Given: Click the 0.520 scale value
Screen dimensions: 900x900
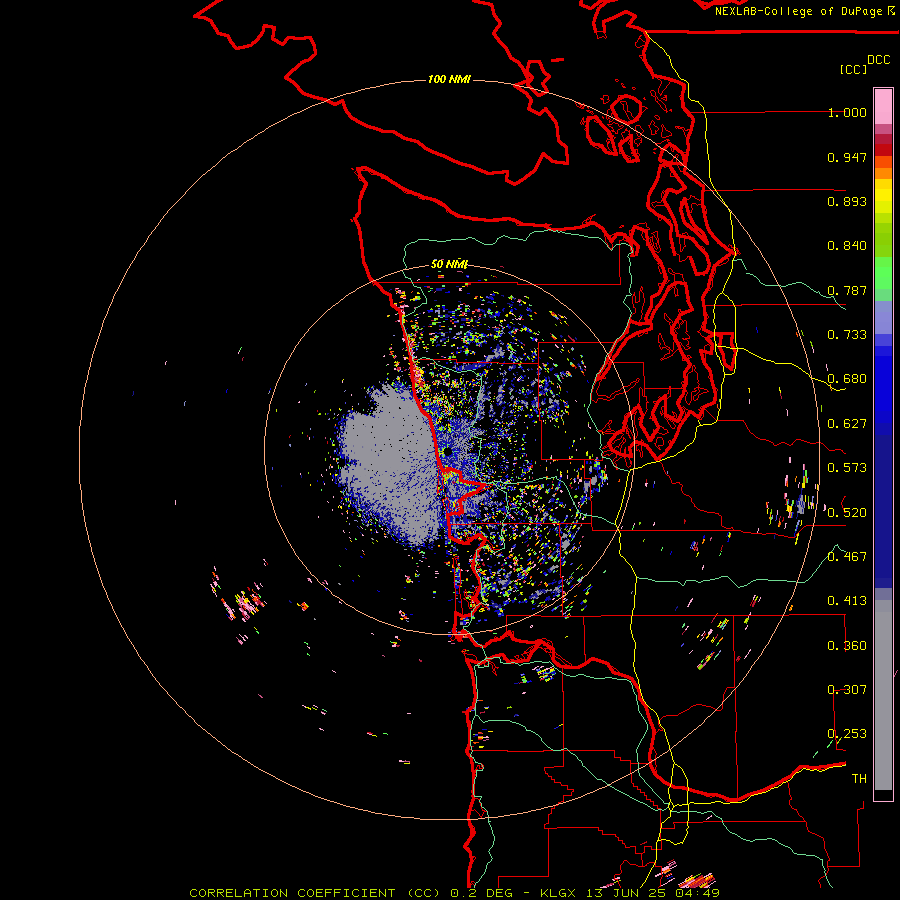Looking at the screenshot, I should (847, 513).
